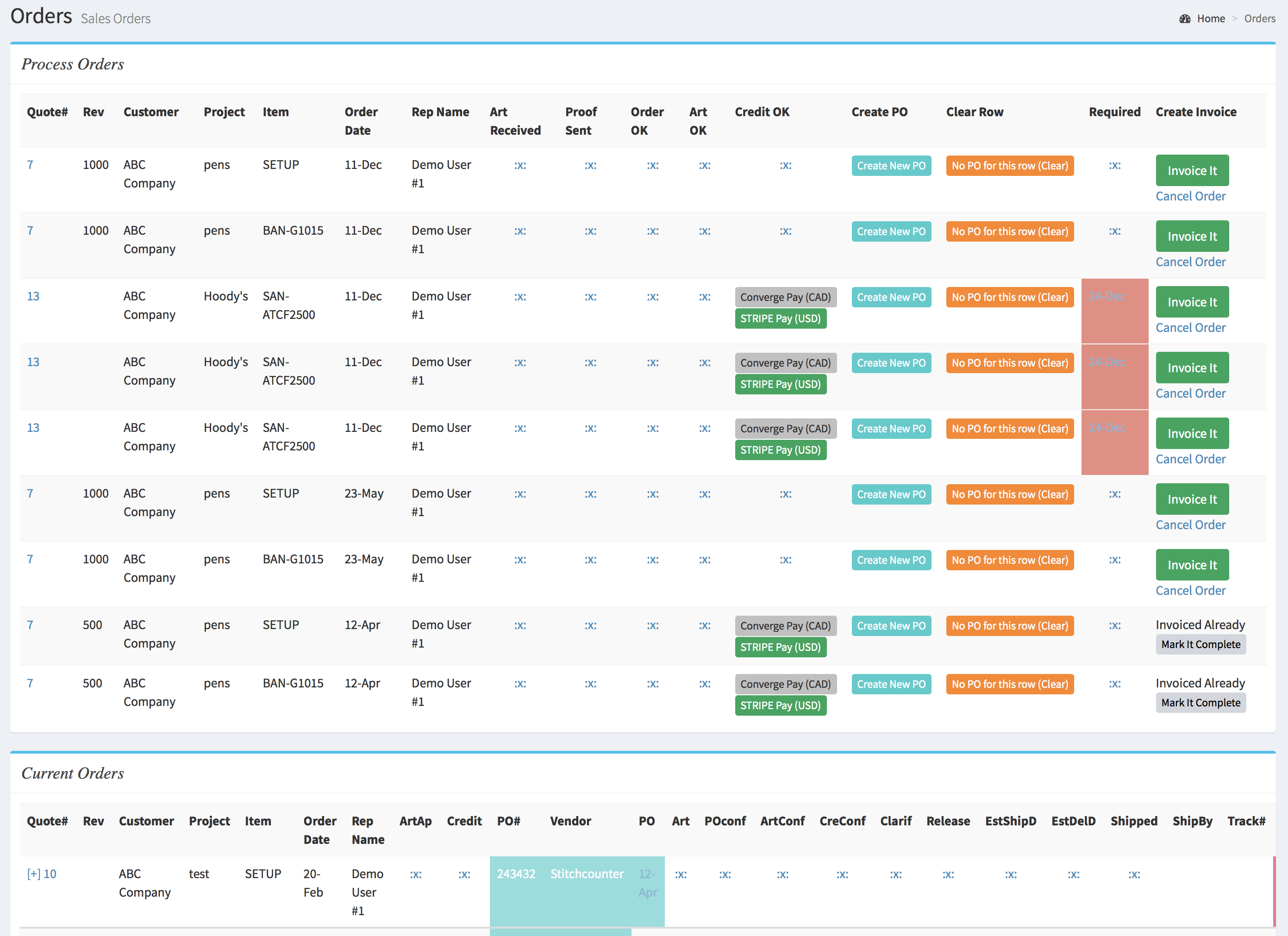Click PO number 243432 in Current Orders
1288x936 pixels.
pyautogui.click(x=516, y=874)
